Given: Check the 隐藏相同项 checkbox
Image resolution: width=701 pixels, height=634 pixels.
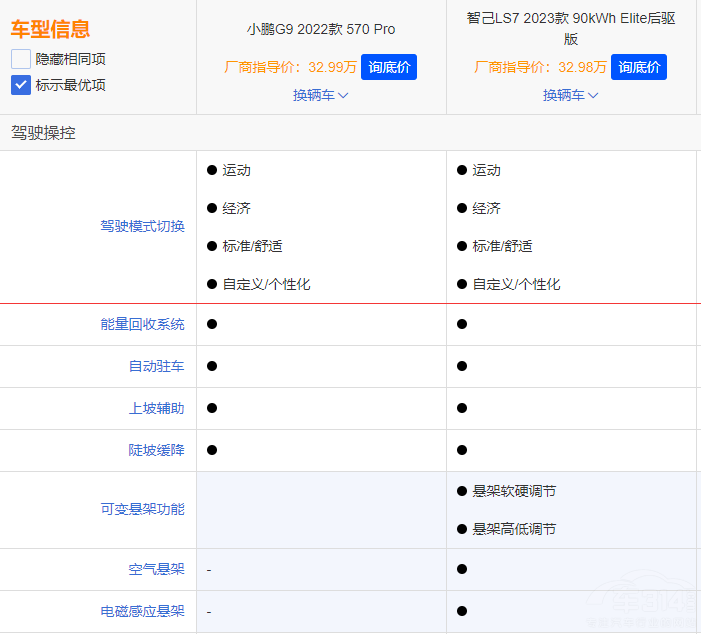Looking at the screenshot, I should (21, 59).
